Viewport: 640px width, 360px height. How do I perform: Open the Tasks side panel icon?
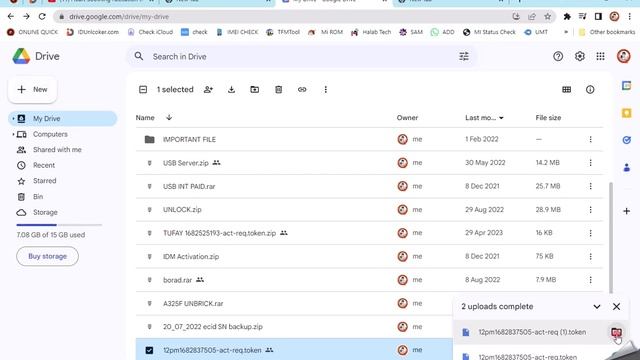(x=627, y=140)
